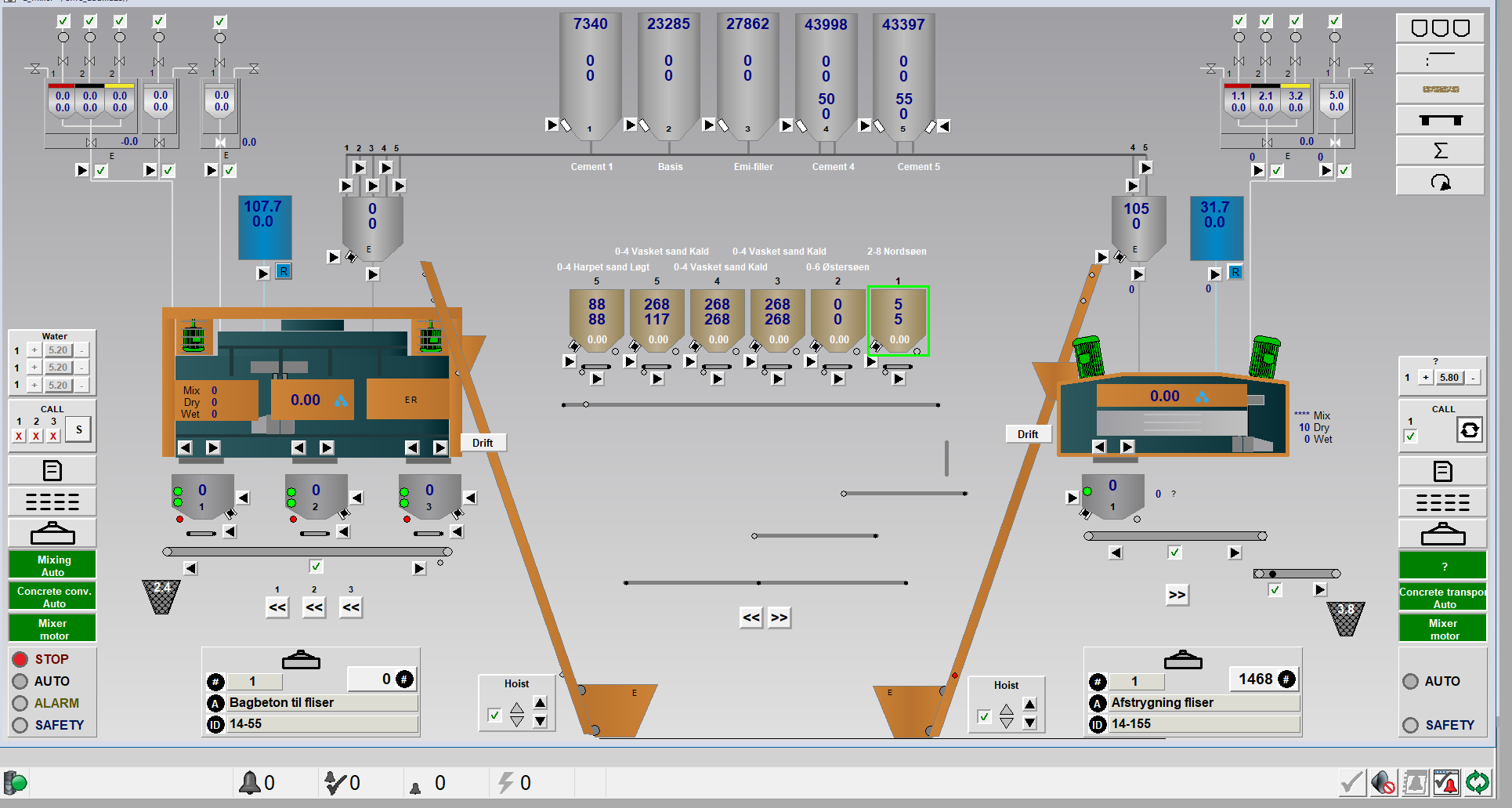Toggle the CALL 1 checkbox on right panel
This screenshot has height=808, width=1512.
click(1409, 437)
